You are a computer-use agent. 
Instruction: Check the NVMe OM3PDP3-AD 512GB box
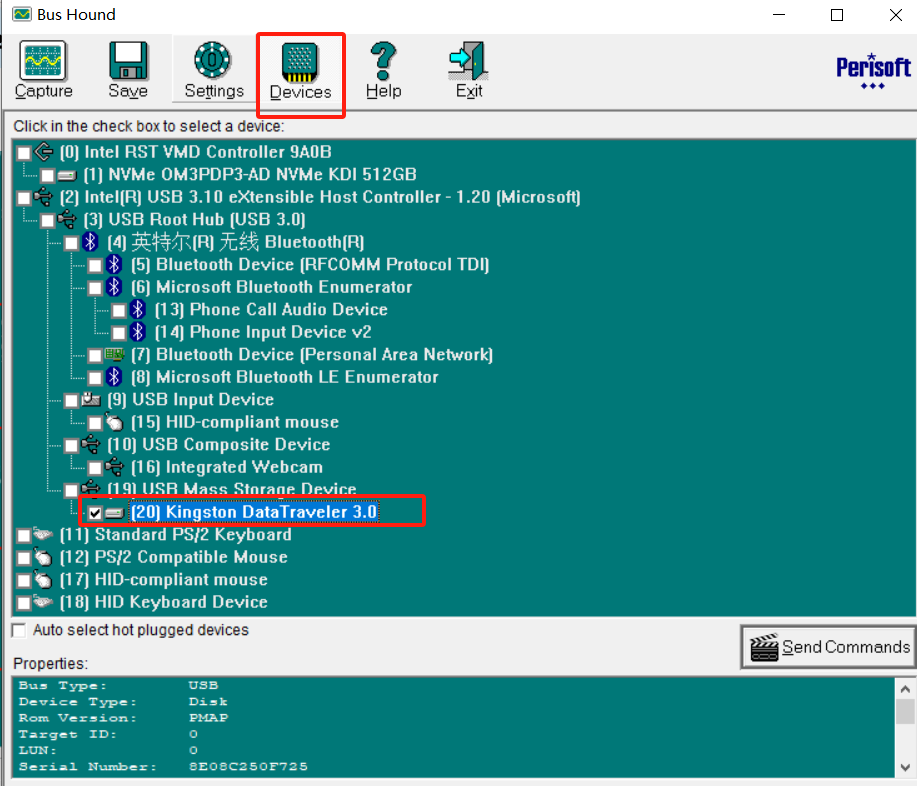(48, 175)
